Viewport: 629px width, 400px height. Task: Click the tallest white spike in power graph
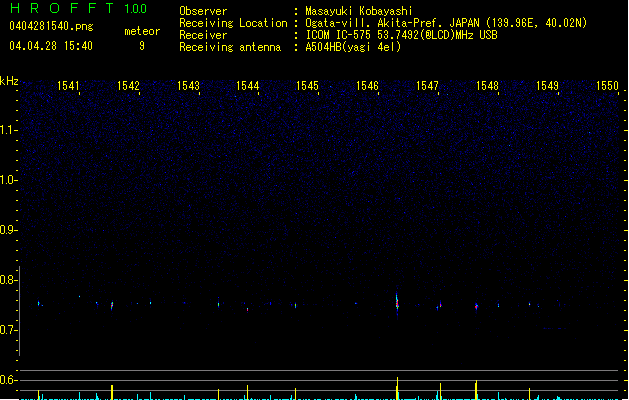tap(397, 386)
